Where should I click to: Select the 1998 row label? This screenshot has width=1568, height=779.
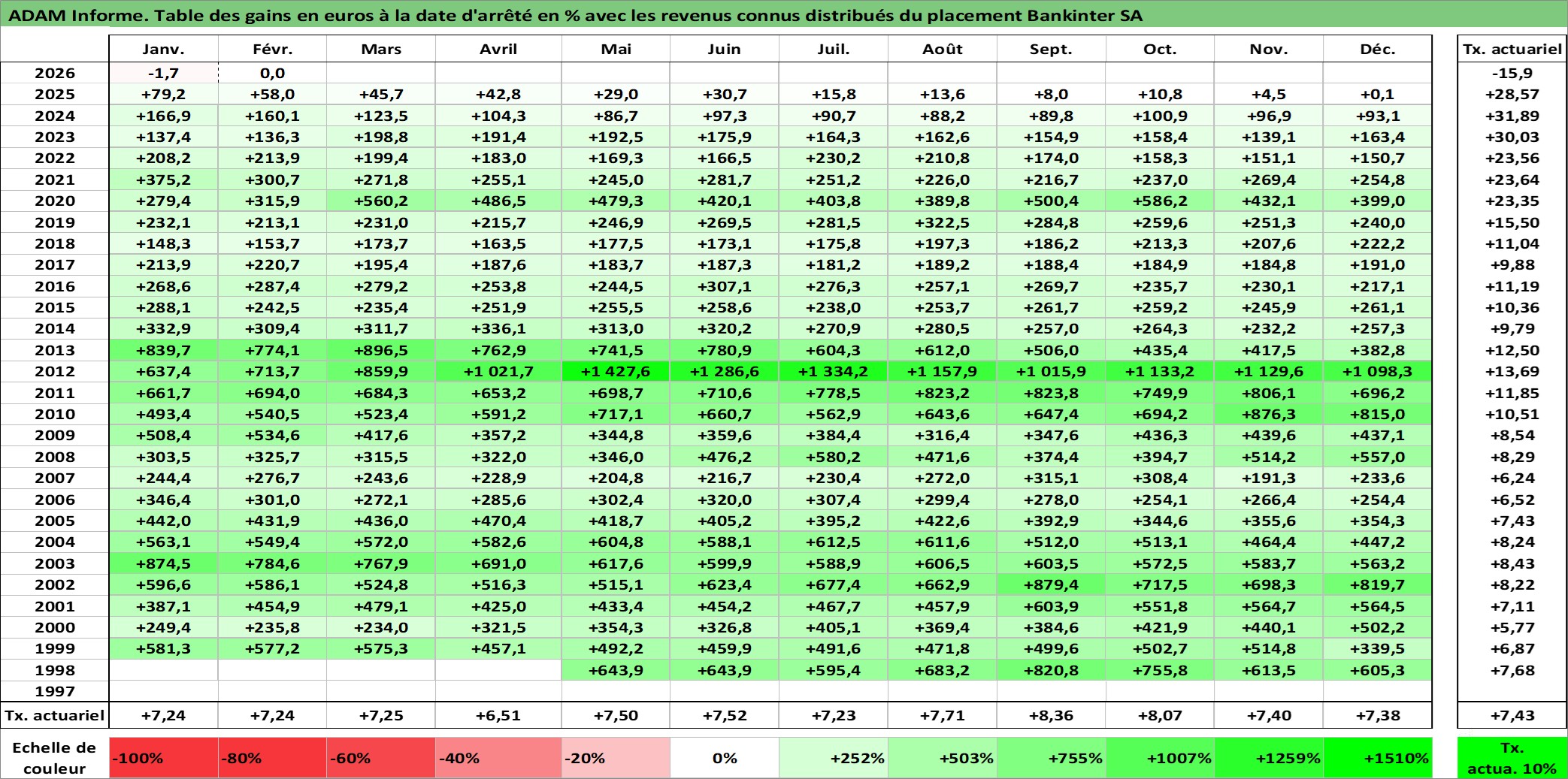coord(55,670)
